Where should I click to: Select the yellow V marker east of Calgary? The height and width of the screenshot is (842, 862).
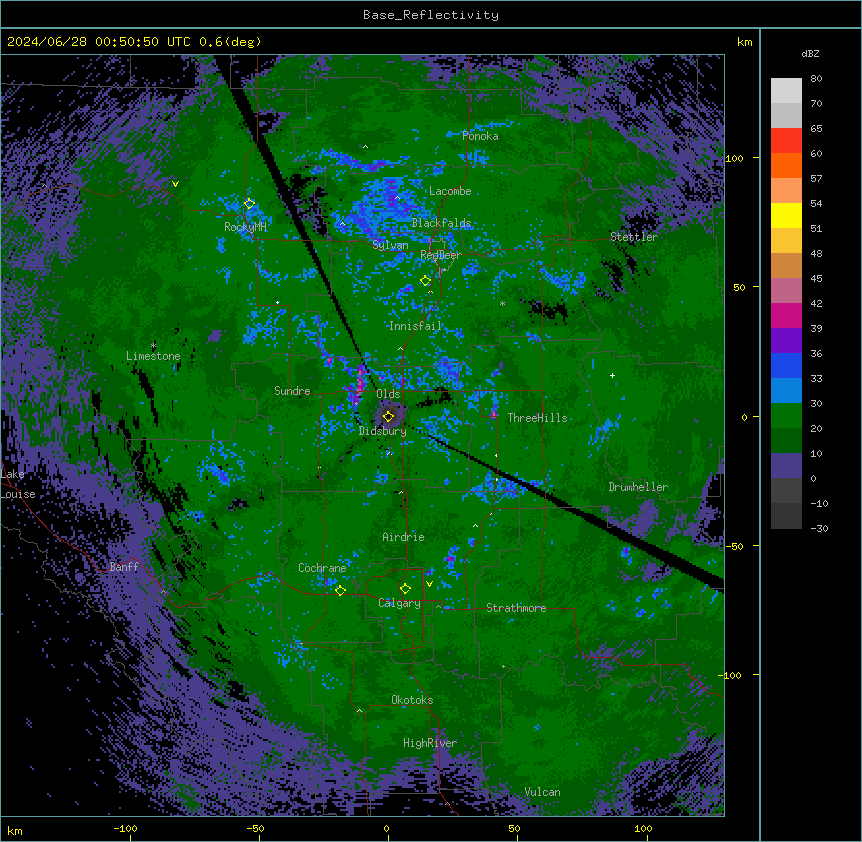pos(429,584)
